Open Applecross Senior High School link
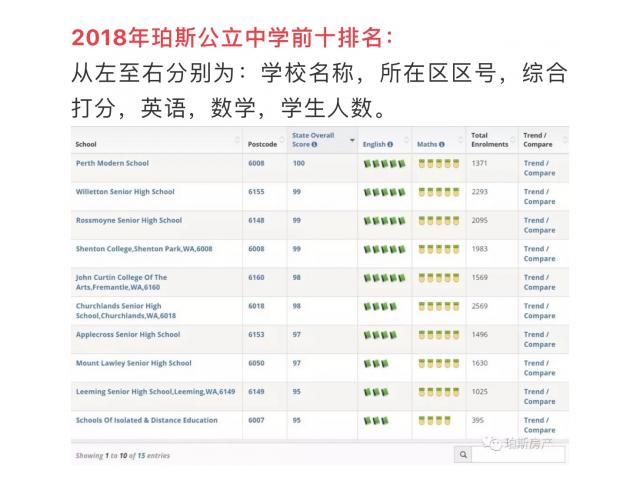 (x=128, y=335)
